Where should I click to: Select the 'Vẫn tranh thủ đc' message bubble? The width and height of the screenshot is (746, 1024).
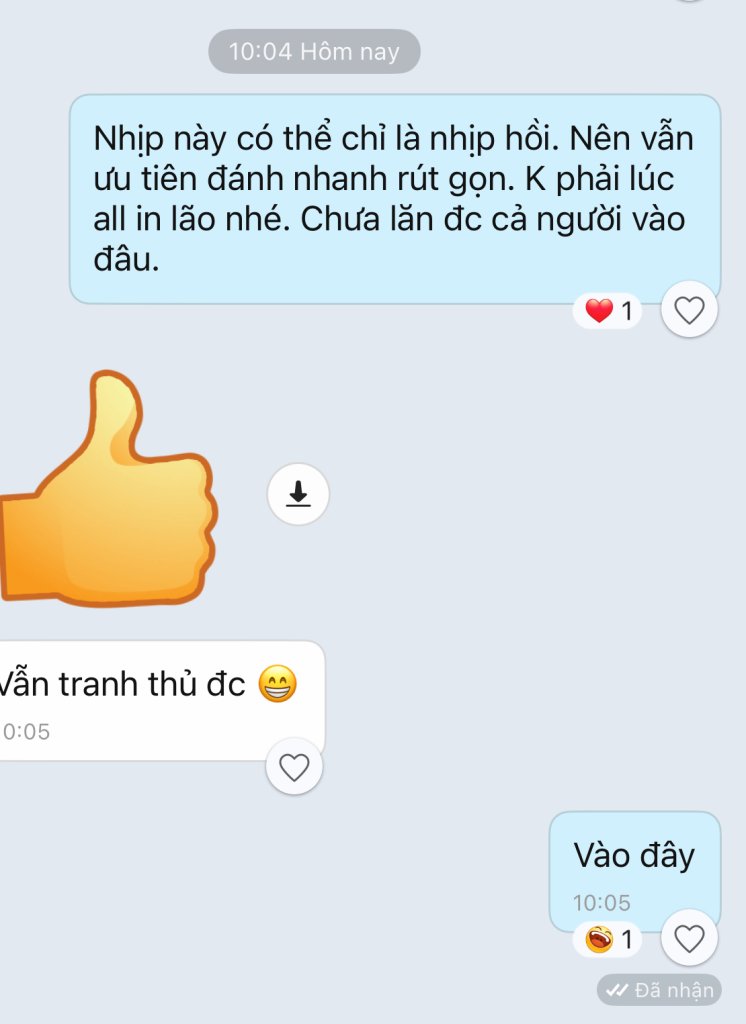(162, 701)
